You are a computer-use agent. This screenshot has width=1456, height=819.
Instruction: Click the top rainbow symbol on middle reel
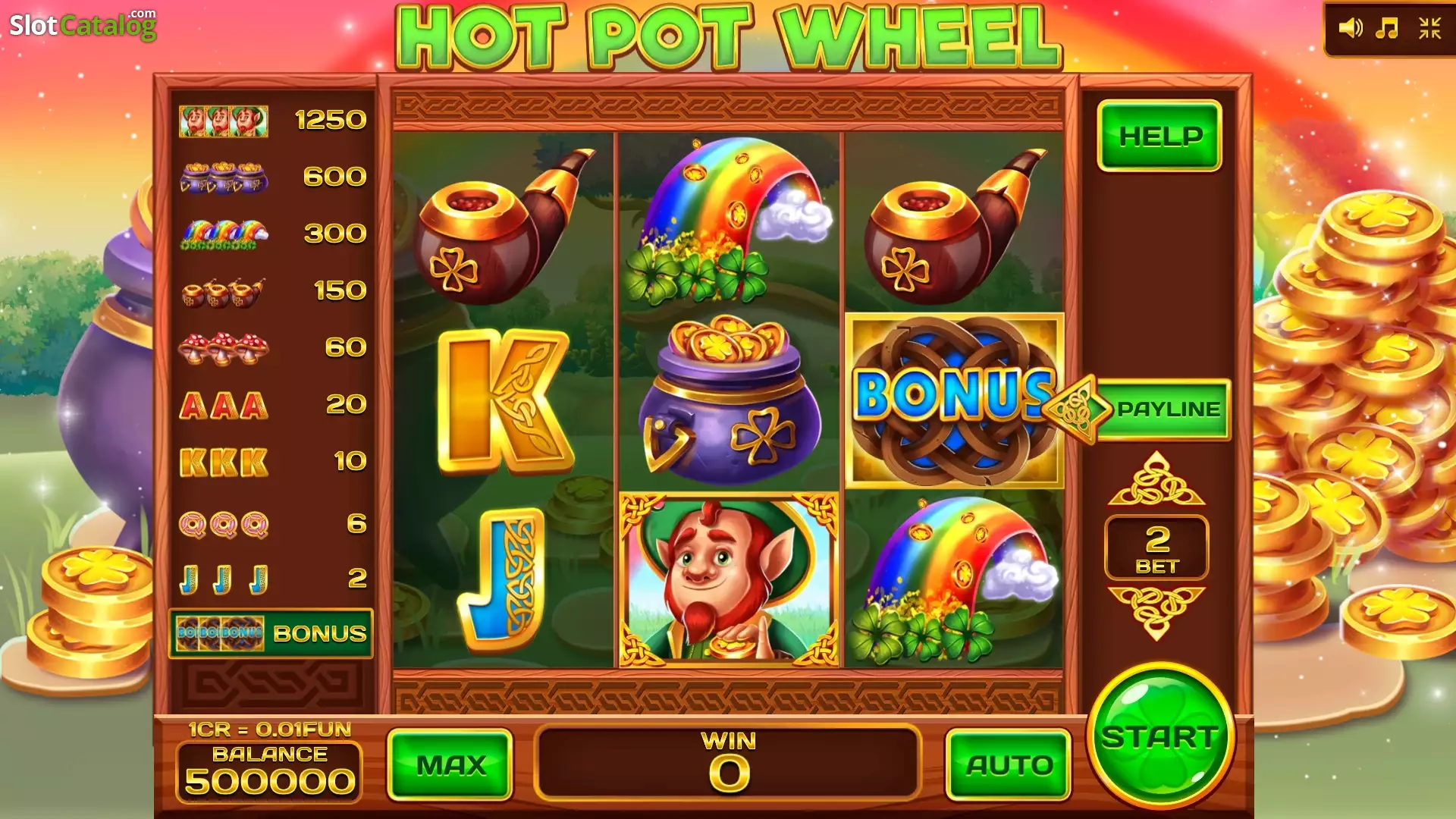(x=728, y=221)
